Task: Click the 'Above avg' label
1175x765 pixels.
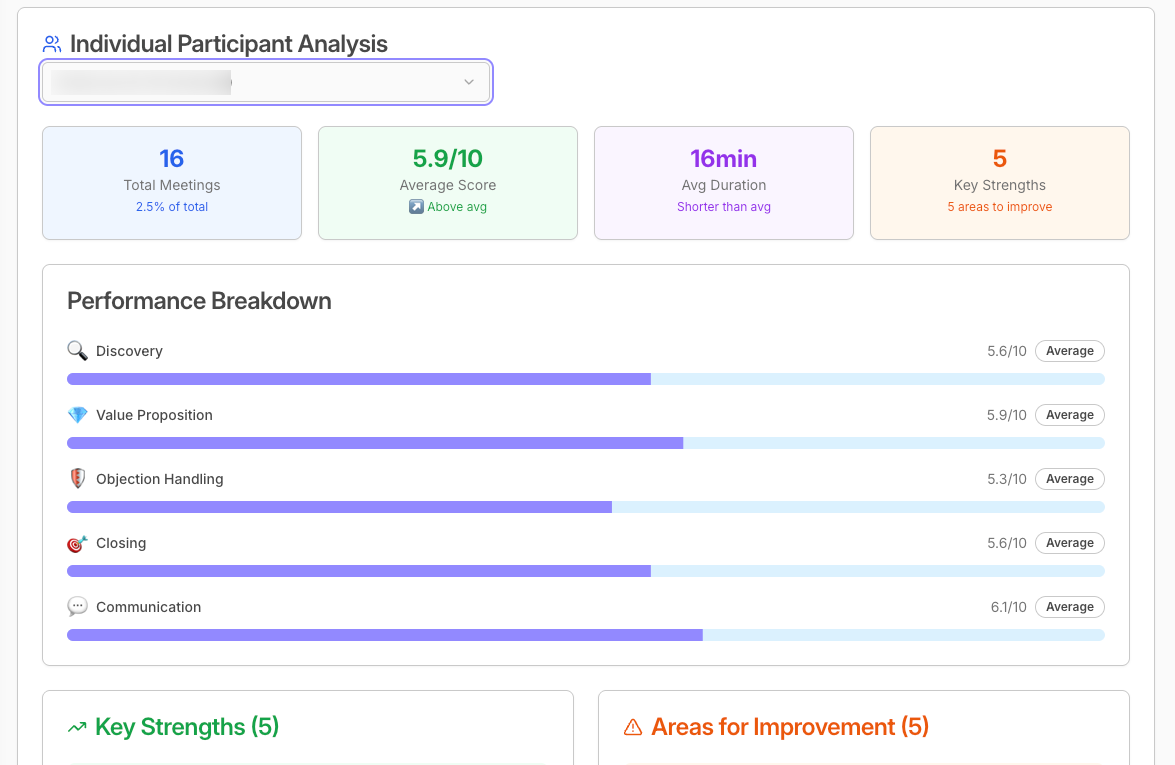Action: point(457,207)
